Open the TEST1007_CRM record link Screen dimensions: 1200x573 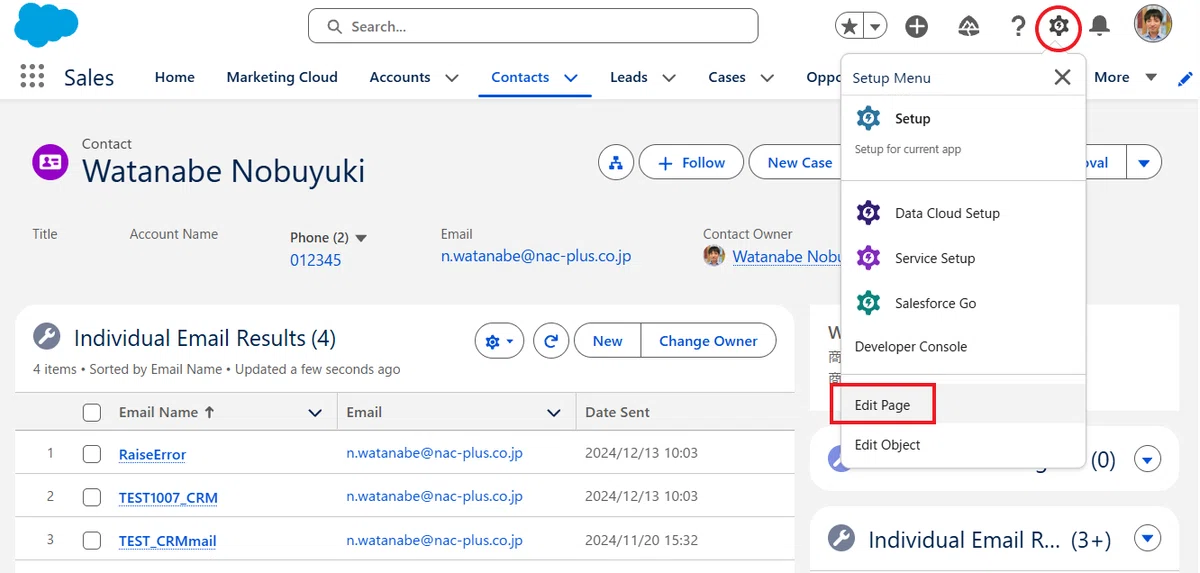[168, 497]
